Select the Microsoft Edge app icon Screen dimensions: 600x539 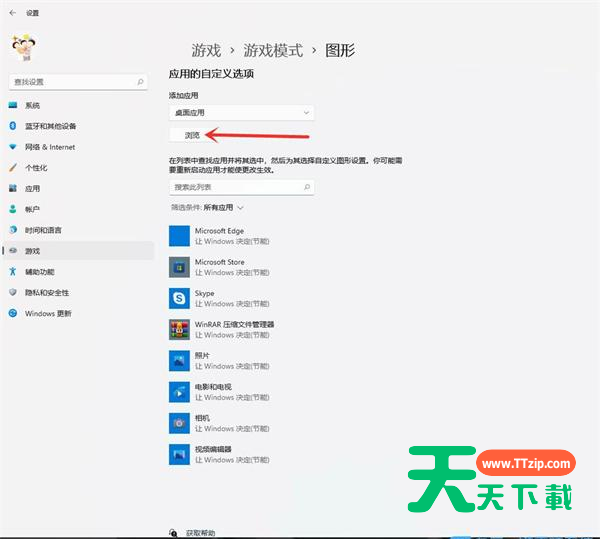pos(179,236)
